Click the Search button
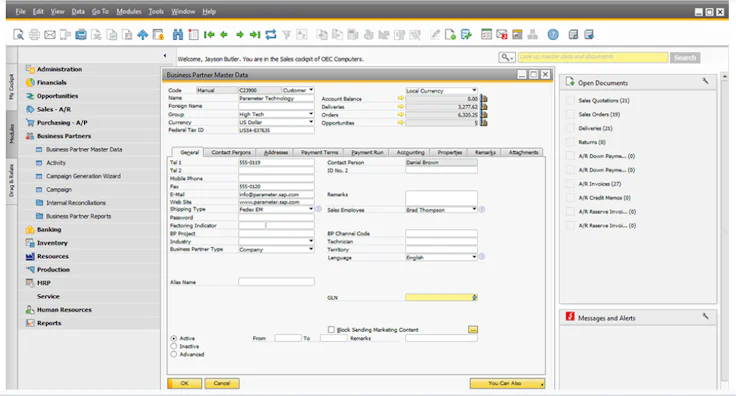 (x=685, y=58)
